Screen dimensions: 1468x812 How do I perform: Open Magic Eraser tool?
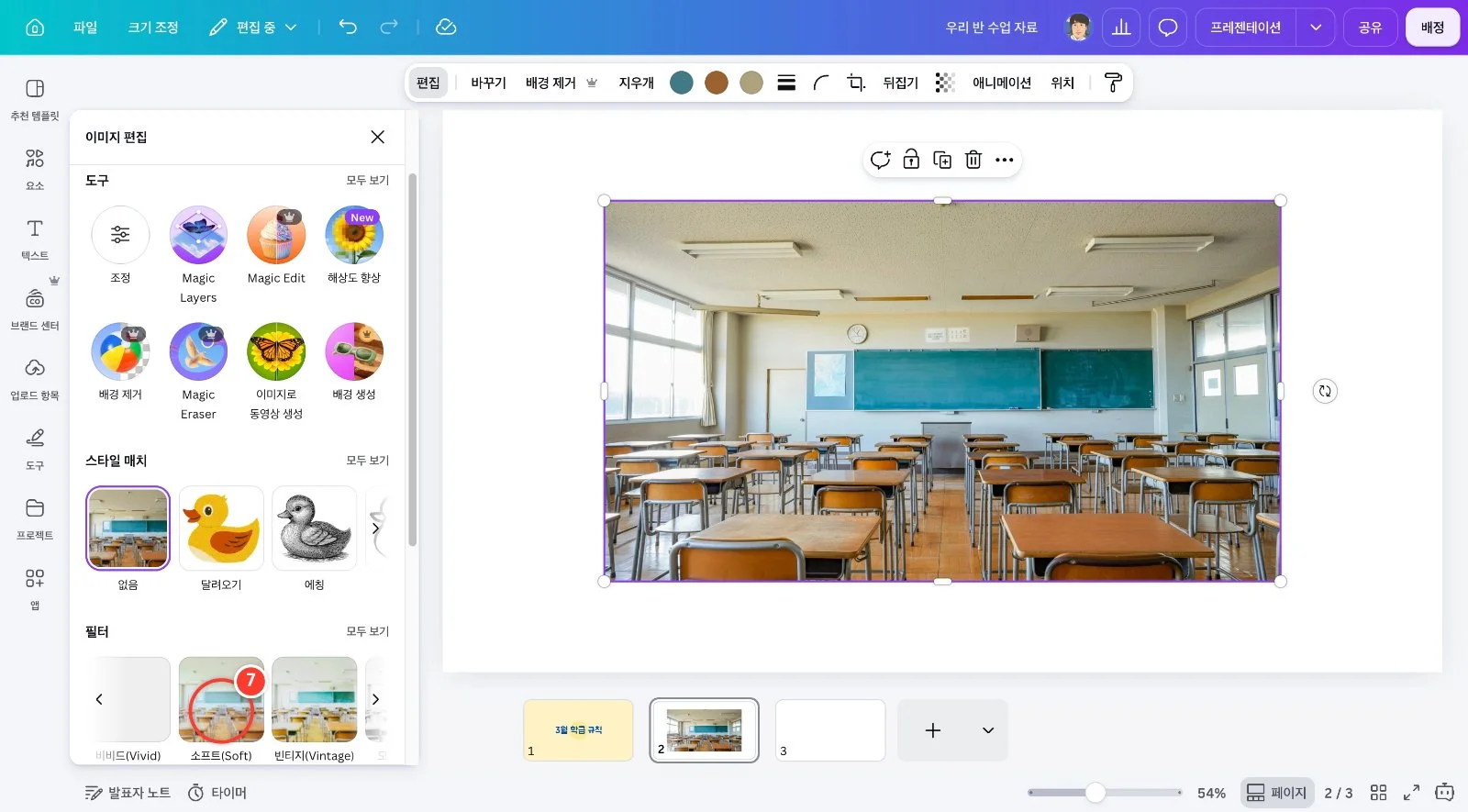[x=198, y=373]
